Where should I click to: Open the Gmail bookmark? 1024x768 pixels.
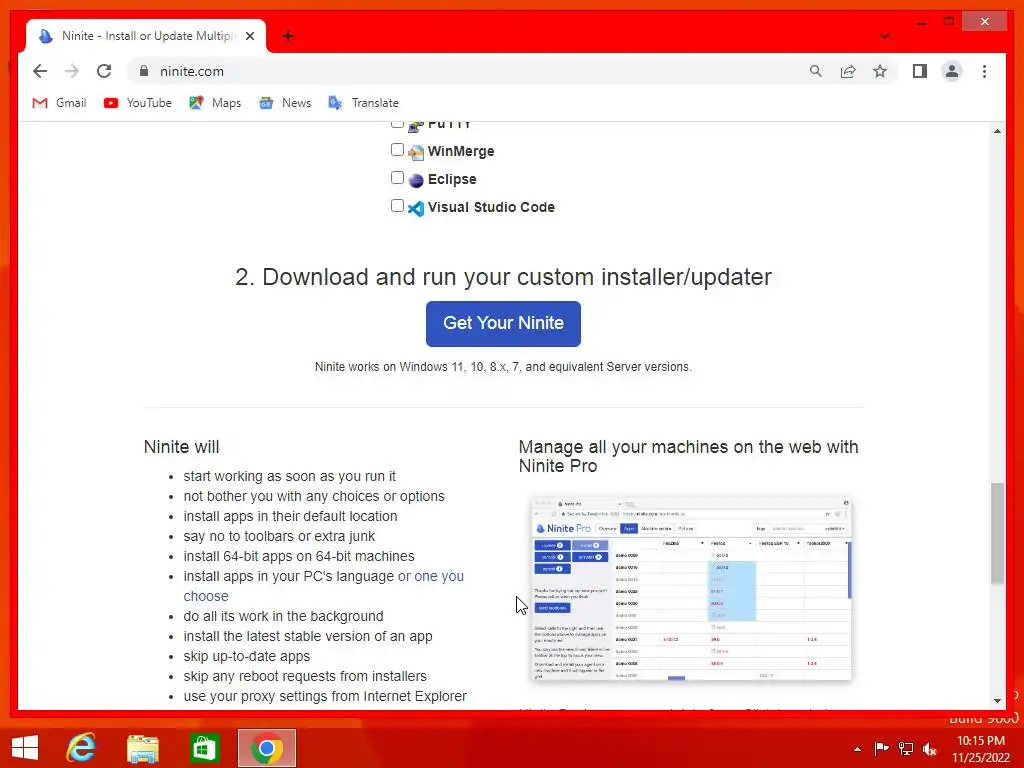click(x=59, y=103)
